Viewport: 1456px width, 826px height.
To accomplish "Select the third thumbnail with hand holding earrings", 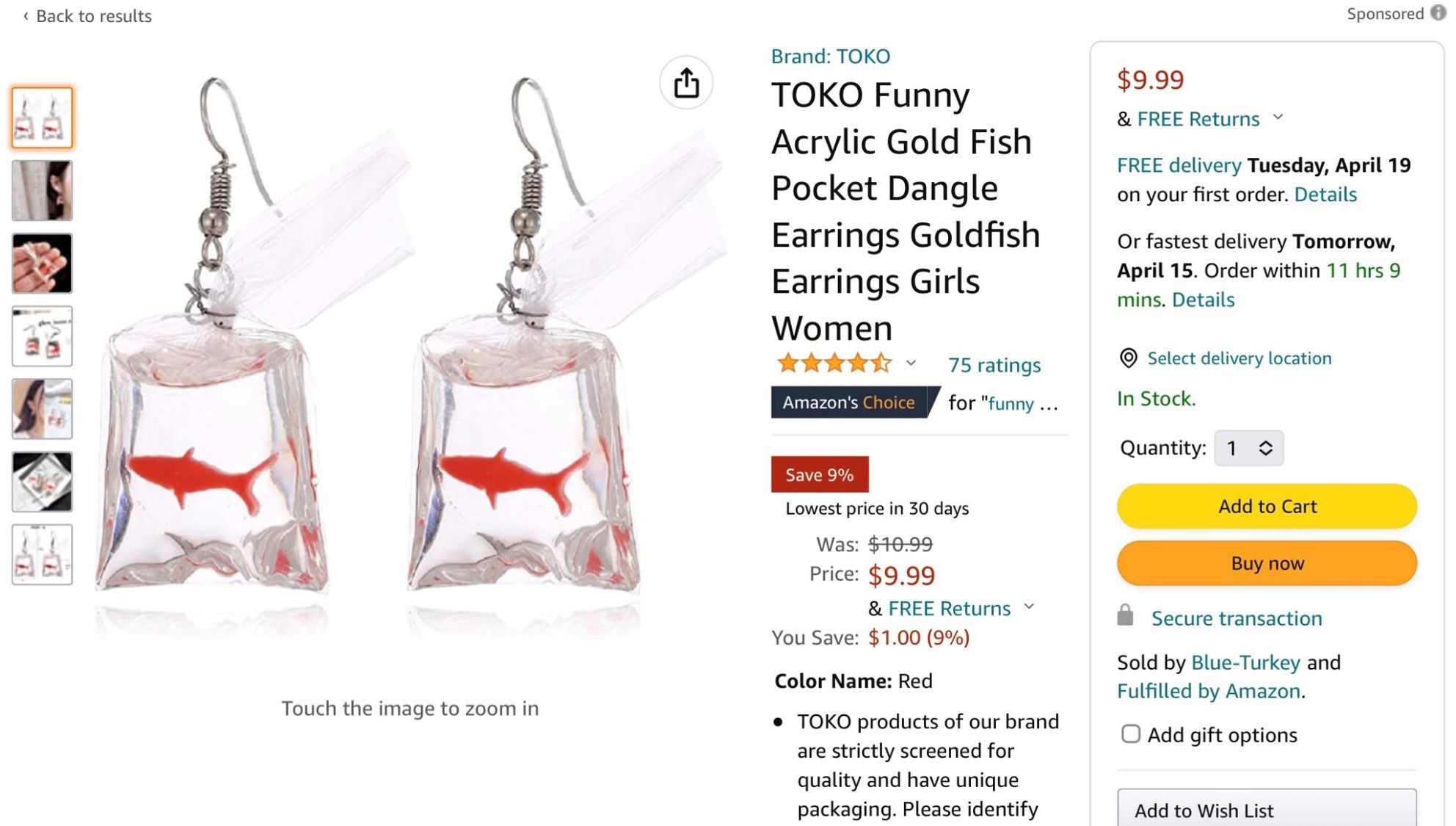I will (42, 263).
